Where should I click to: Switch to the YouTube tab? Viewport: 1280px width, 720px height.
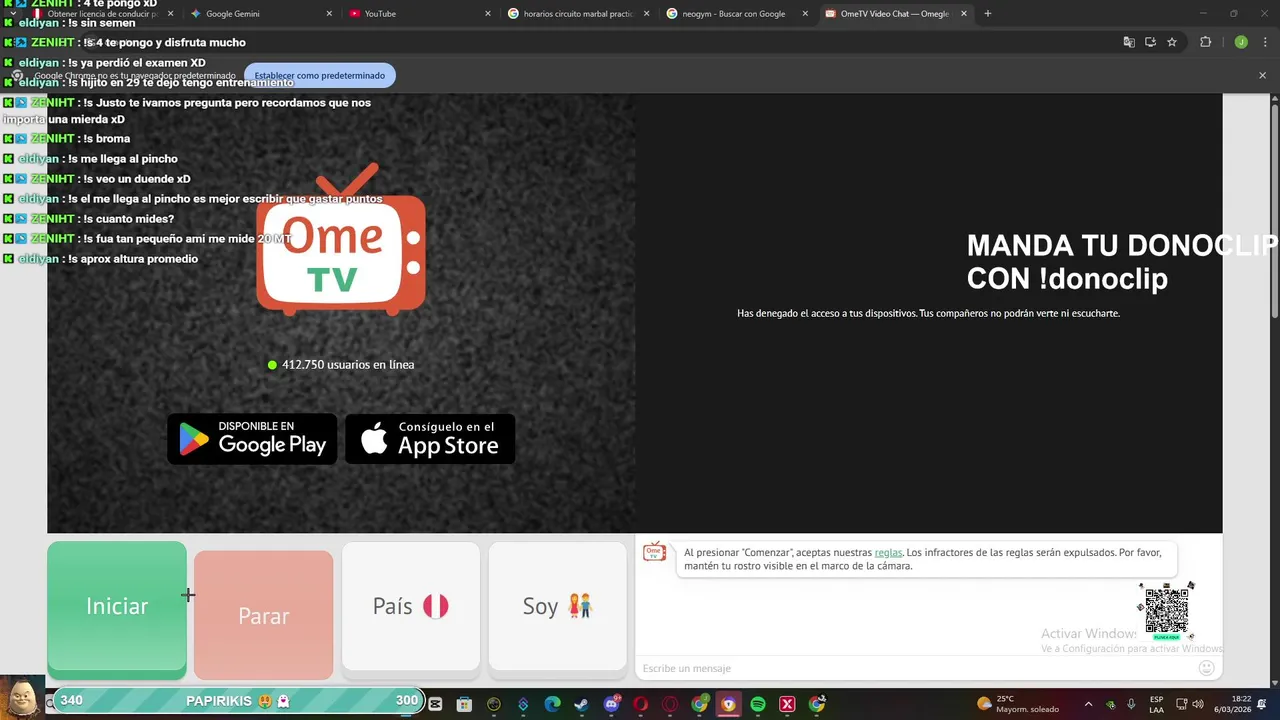coord(420,14)
